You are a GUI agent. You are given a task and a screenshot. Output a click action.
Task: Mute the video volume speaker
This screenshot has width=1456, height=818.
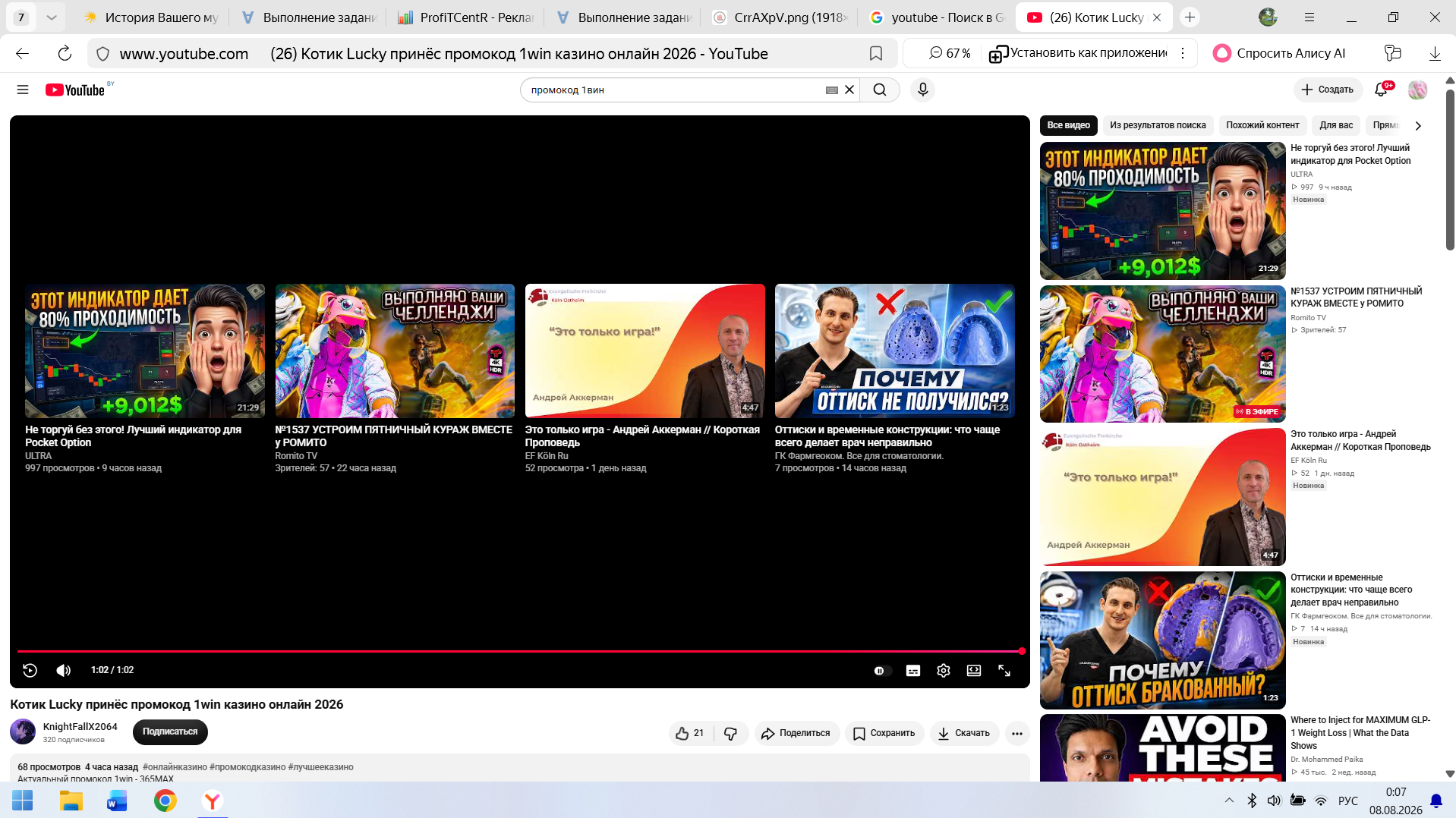coord(64,670)
